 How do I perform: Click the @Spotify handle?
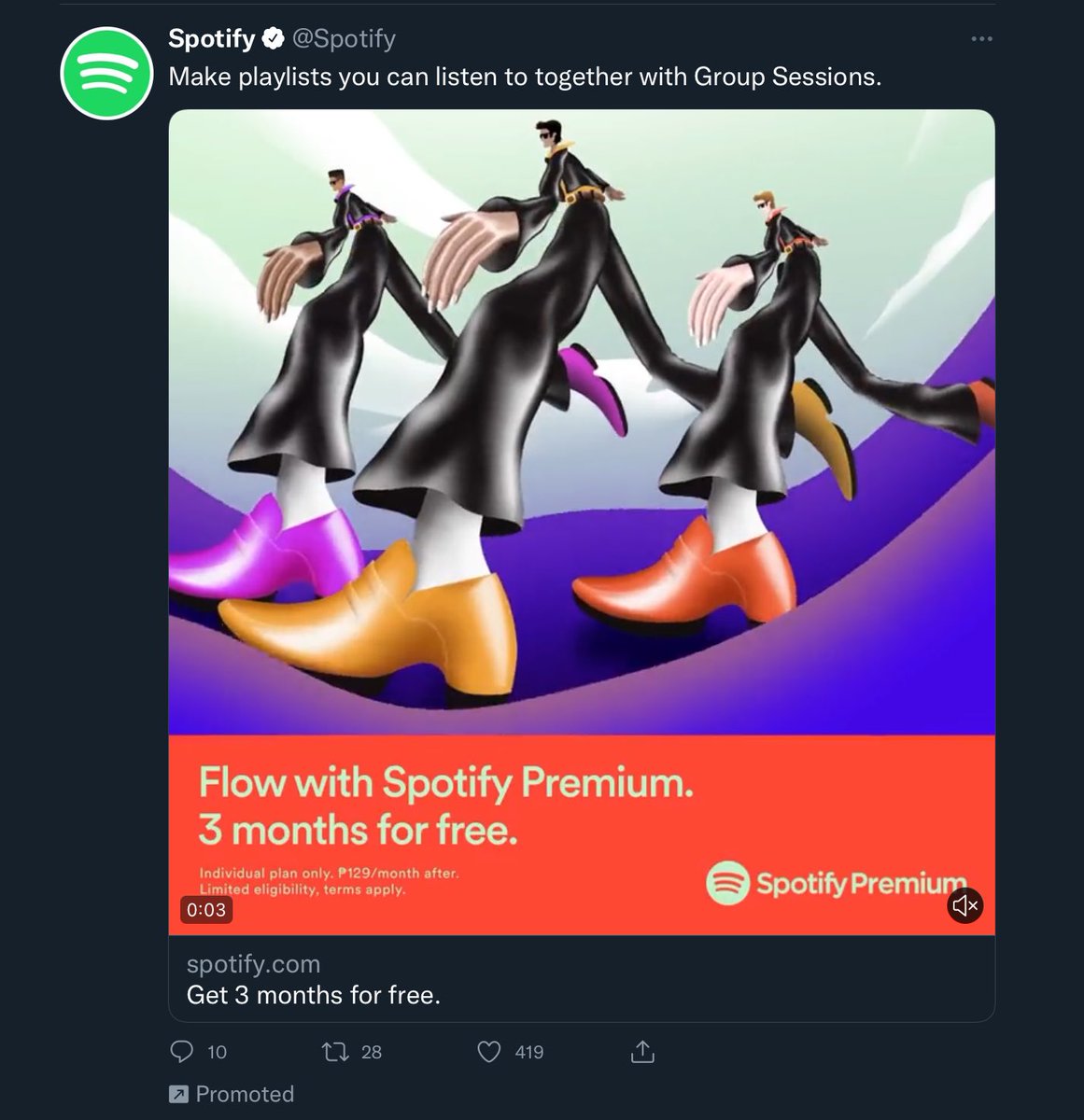pyautogui.click(x=344, y=39)
